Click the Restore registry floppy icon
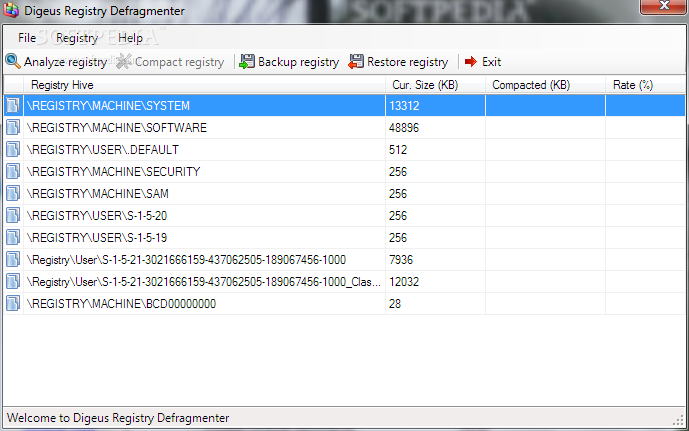The height and width of the screenshot is (431, 689). pyautogui.click(x=356, y=62)
